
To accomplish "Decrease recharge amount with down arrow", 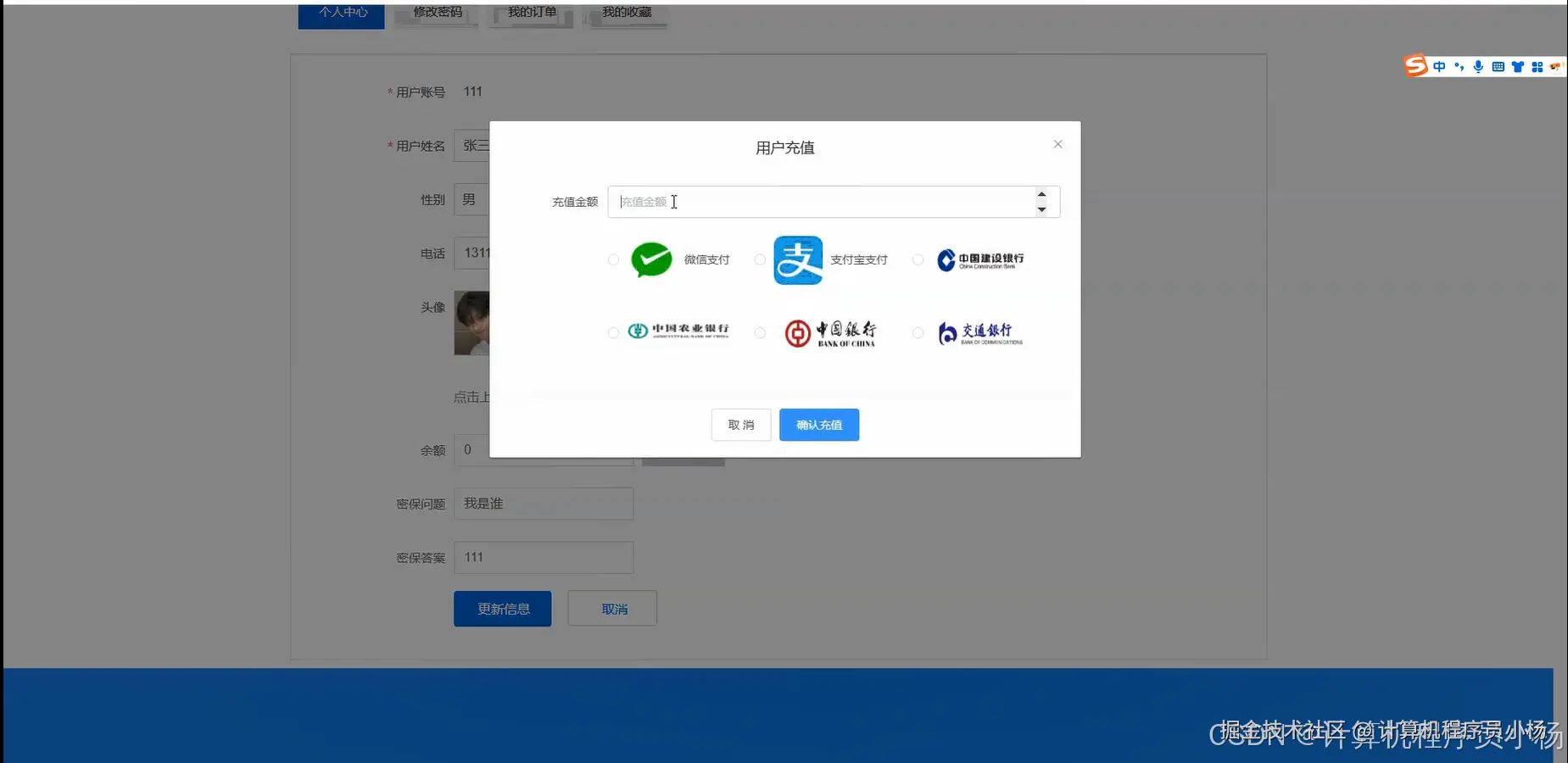I will [x=1041, y=209].
